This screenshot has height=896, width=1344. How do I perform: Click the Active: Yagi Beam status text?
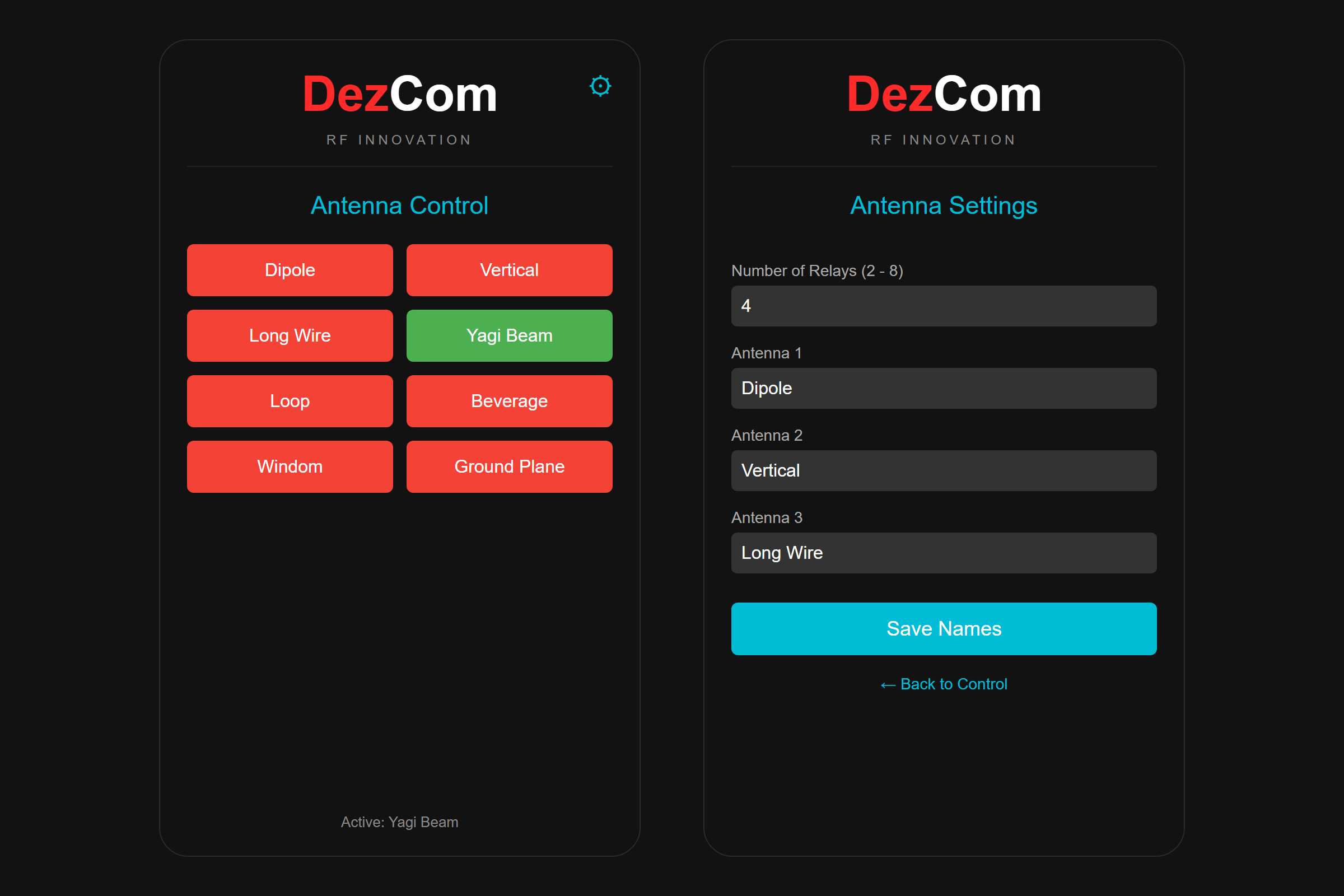coord(399,822)
